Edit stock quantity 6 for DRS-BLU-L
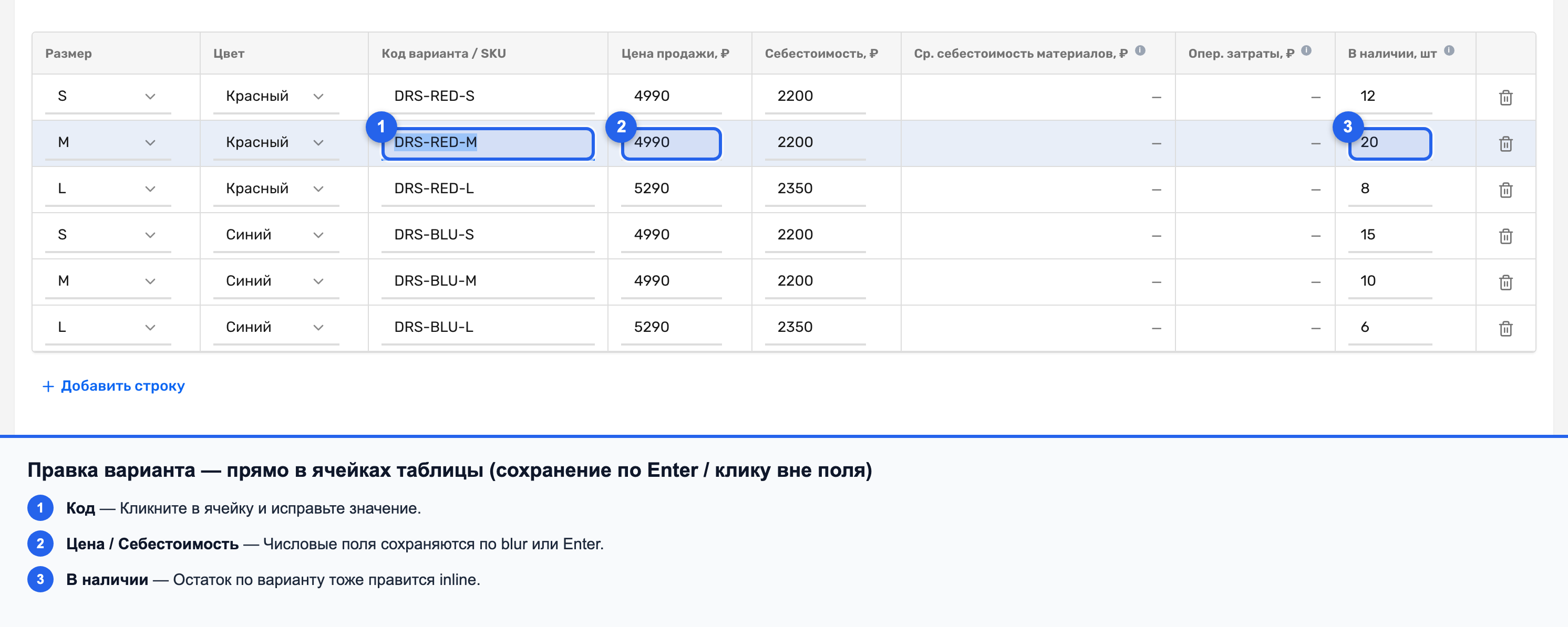Image resolution: width=1568 pixels, height=627 pixels. (1390, 328)
